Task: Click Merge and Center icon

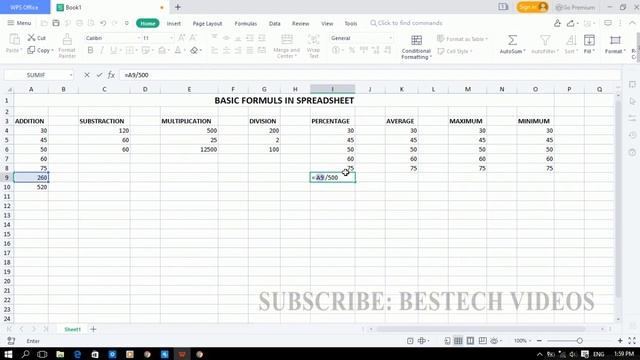Action: pos(287,40)
